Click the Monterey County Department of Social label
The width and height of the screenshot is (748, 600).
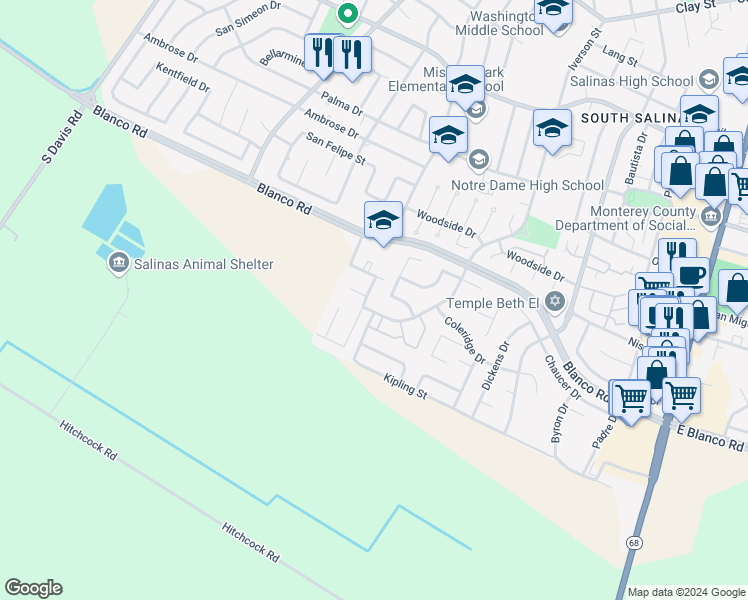[x=625, y=218]
